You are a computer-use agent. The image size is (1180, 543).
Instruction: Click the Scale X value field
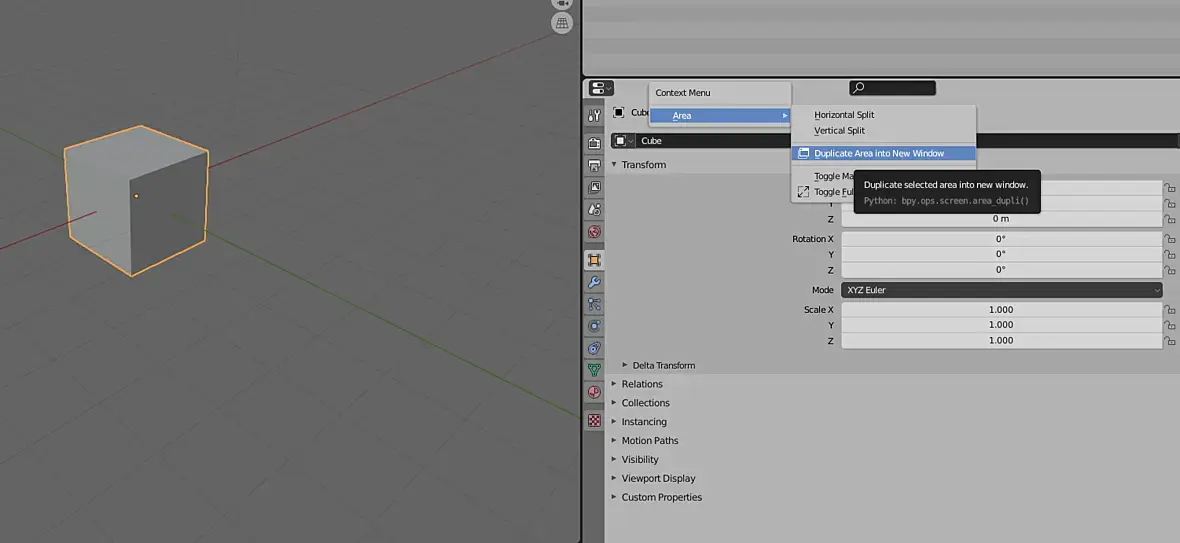(x=1002, y=310)
